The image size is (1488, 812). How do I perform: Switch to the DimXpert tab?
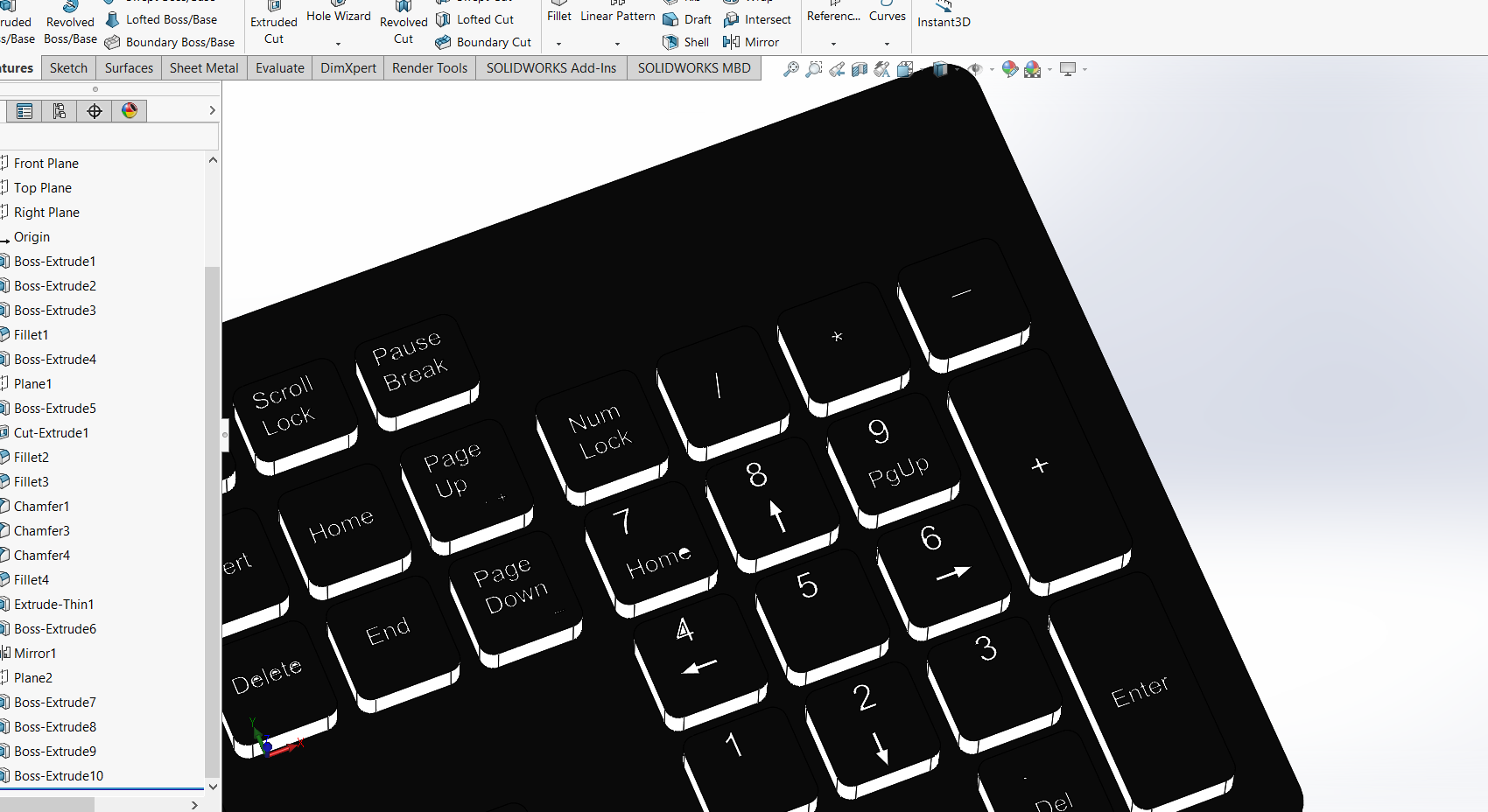pos(348,68)
